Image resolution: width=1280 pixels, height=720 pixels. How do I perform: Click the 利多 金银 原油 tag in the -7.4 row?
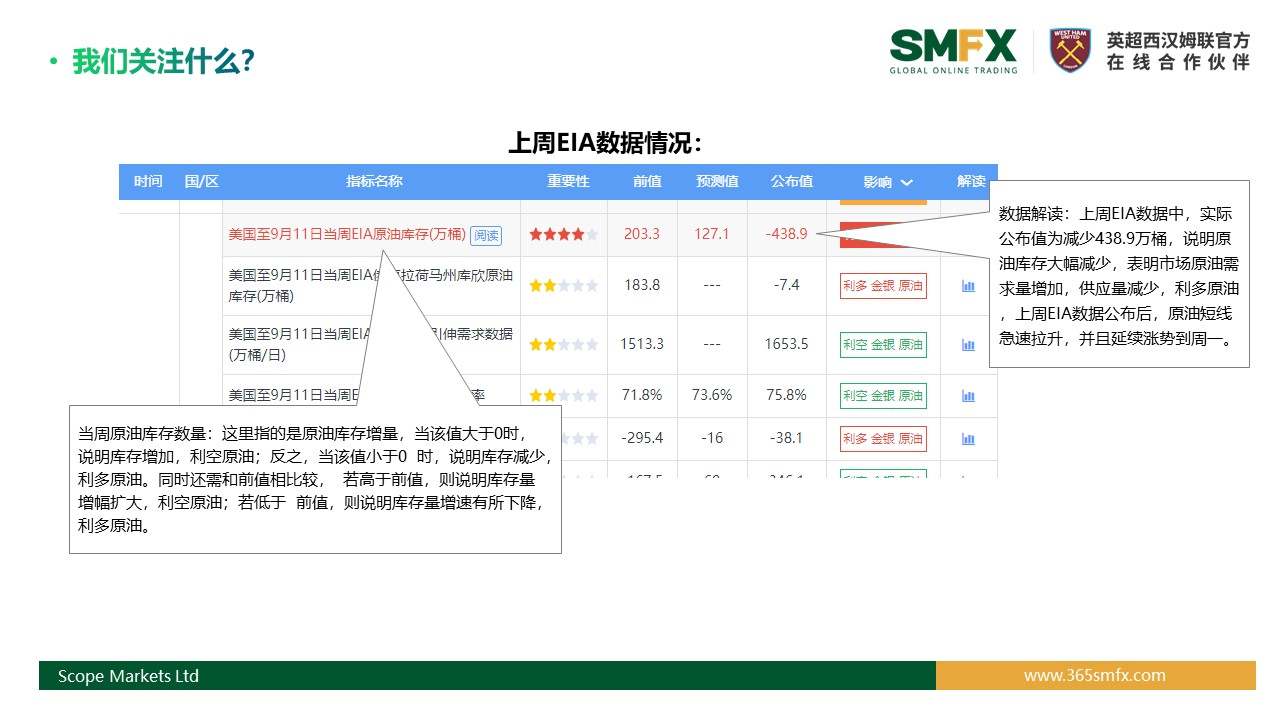tap(883, 286)
